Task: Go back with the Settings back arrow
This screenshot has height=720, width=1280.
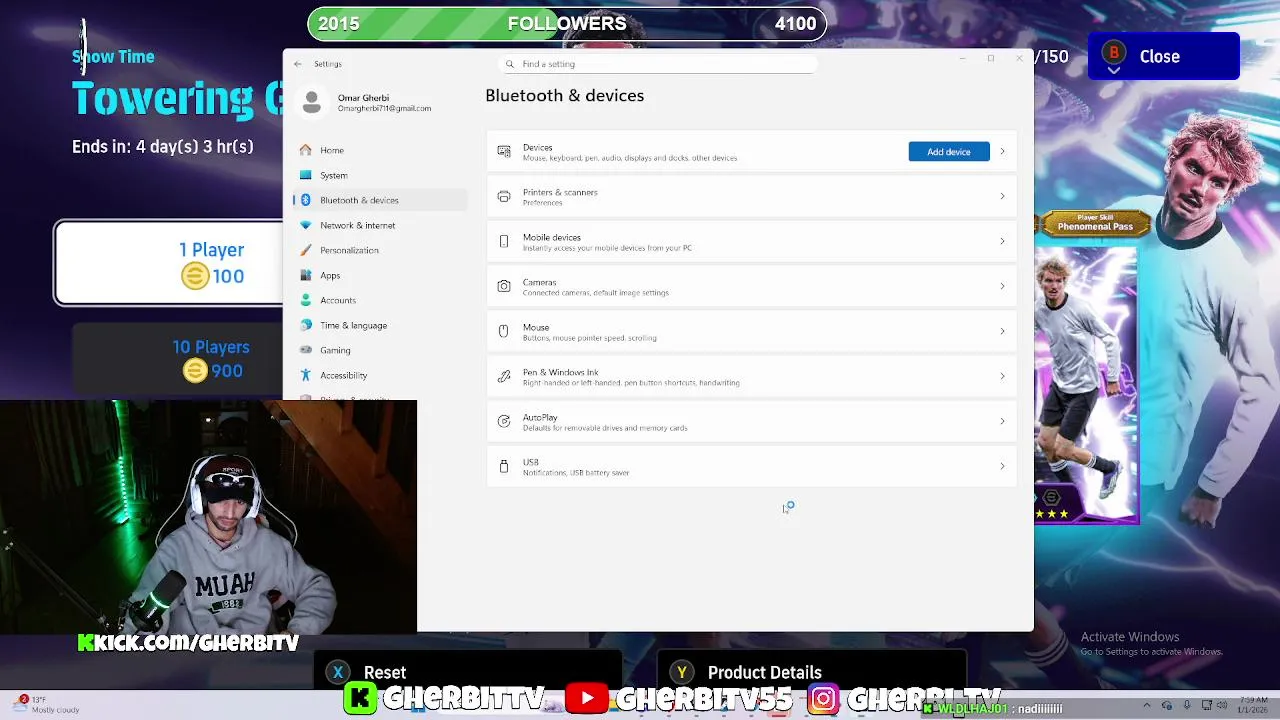Action: coord(298,64)
